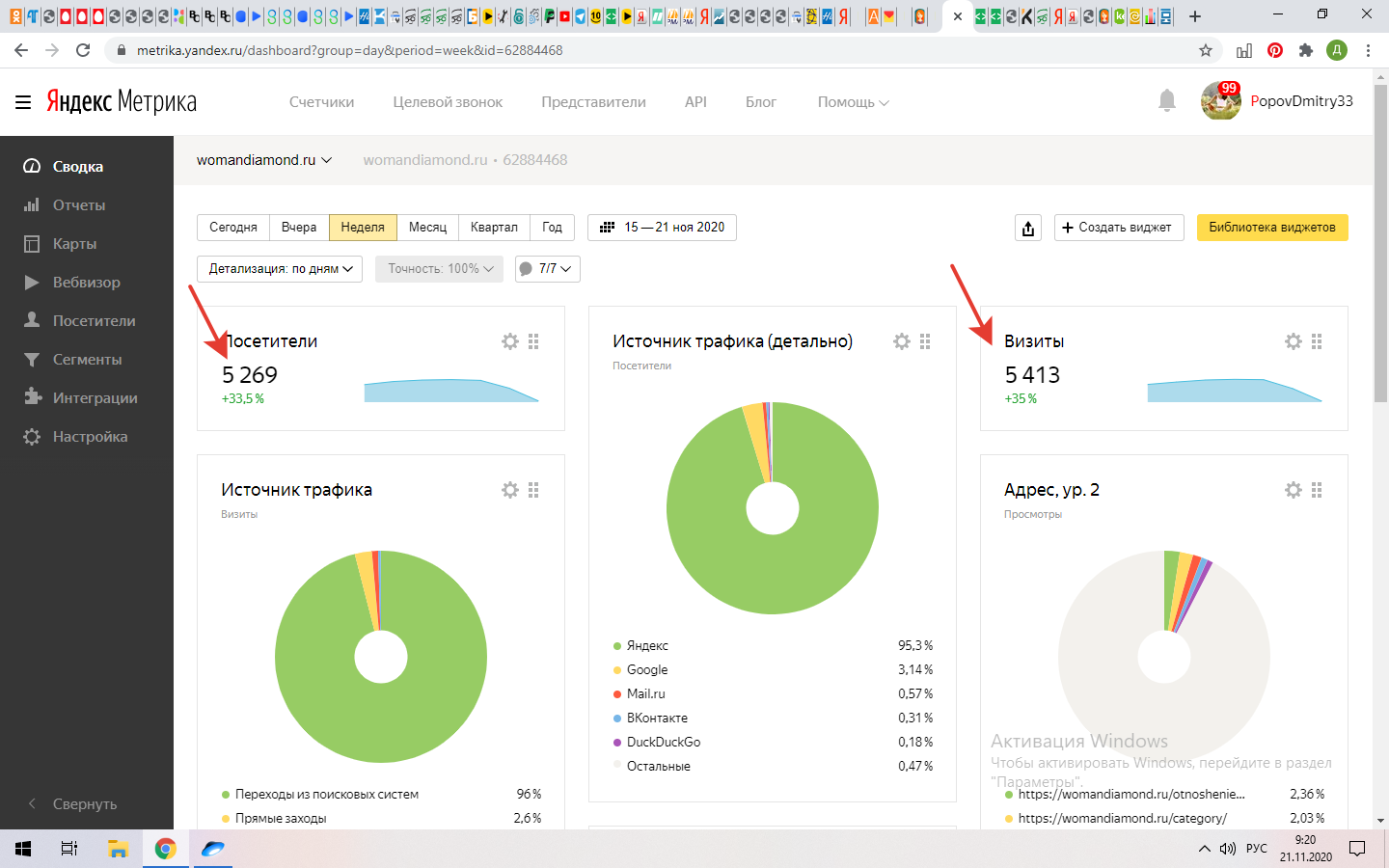Open the womandiamond.ru counter dropdown
1389x868 pixels.
(263, 160)
